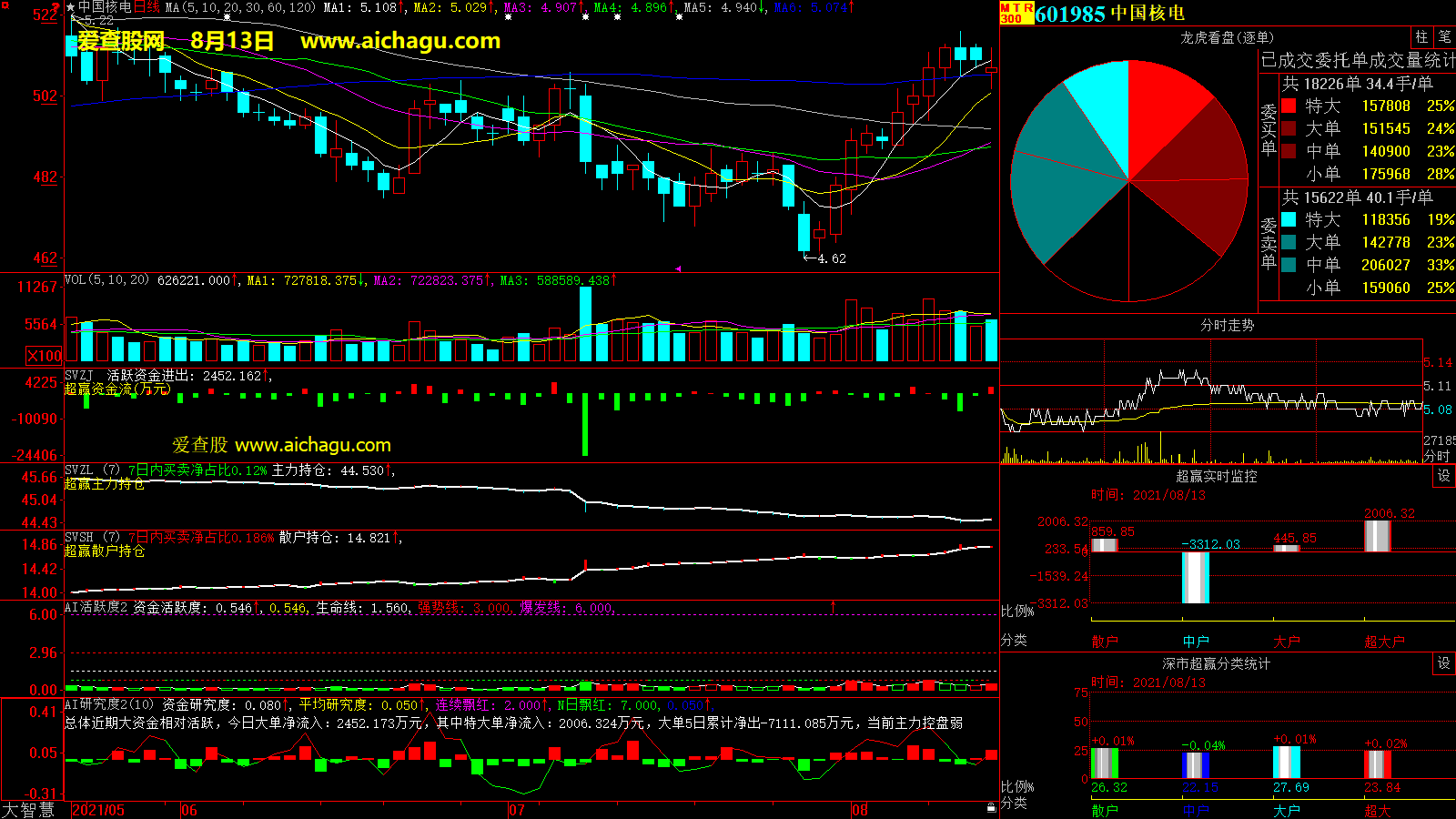The width and height of the screenshot is (1456, 819).
Task: Select the 龙虎看盘(逐单) panel title
Action: (x=1227, y=37)
